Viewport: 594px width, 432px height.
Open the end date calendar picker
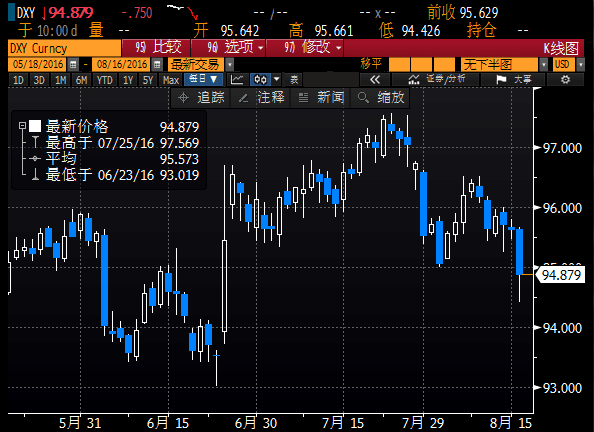tap(157, 65)
